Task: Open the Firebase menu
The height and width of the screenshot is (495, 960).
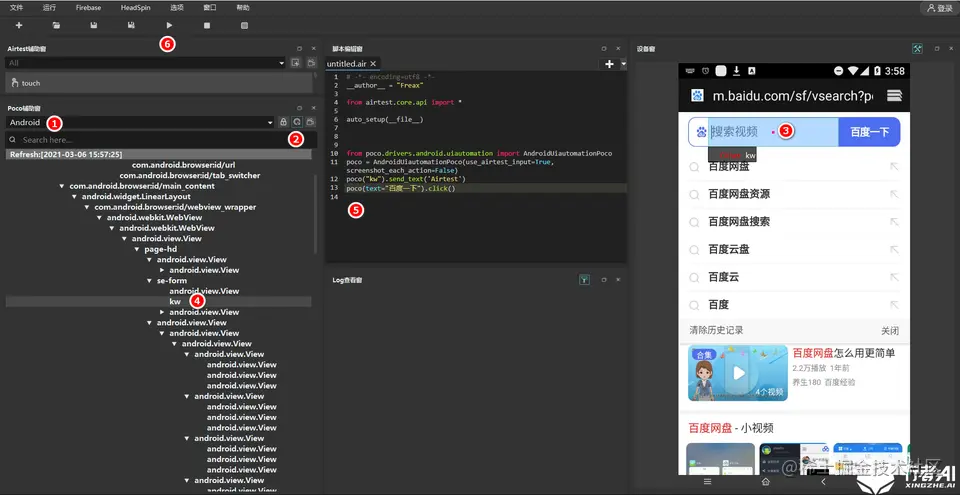Action: click(x=88, y=8)
